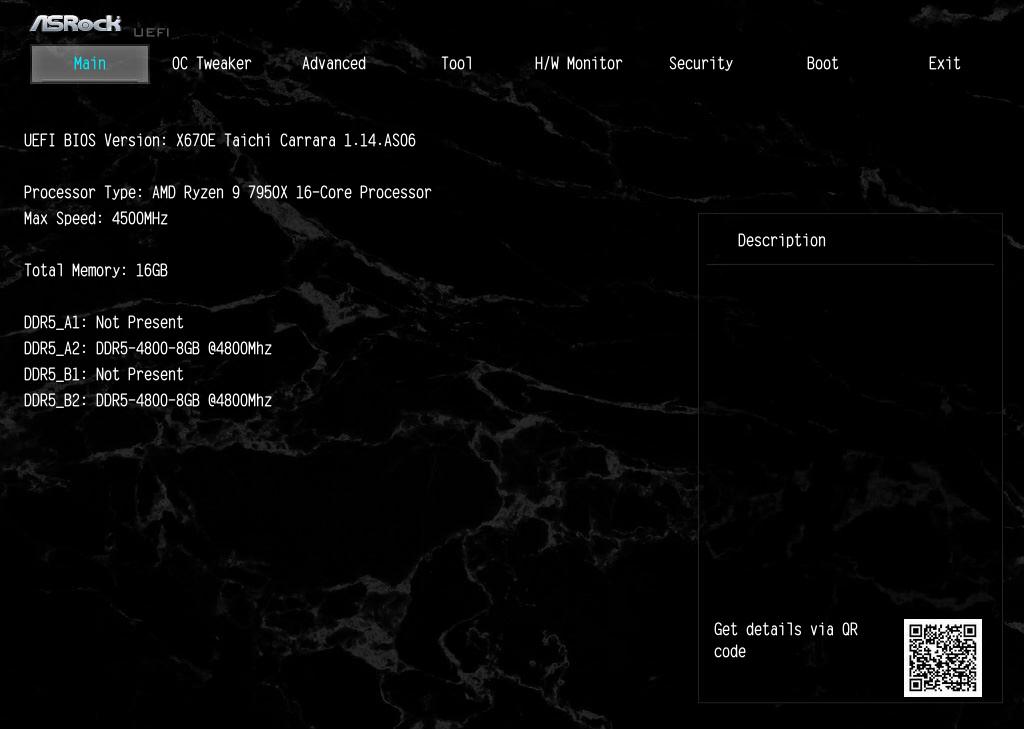This screenshot has height=729, width=1024.
Task: Select the Processor Type line
Action: pos(227,193)
